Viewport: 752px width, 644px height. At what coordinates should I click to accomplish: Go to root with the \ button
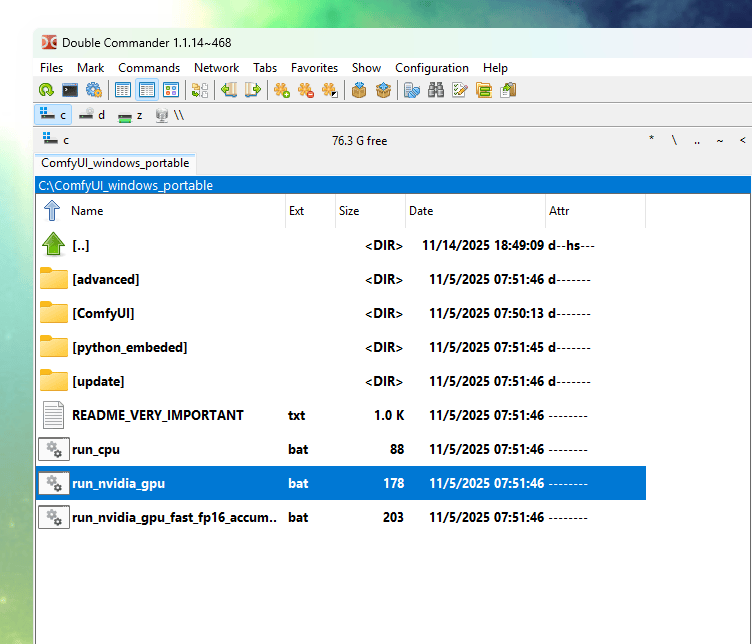674,140
